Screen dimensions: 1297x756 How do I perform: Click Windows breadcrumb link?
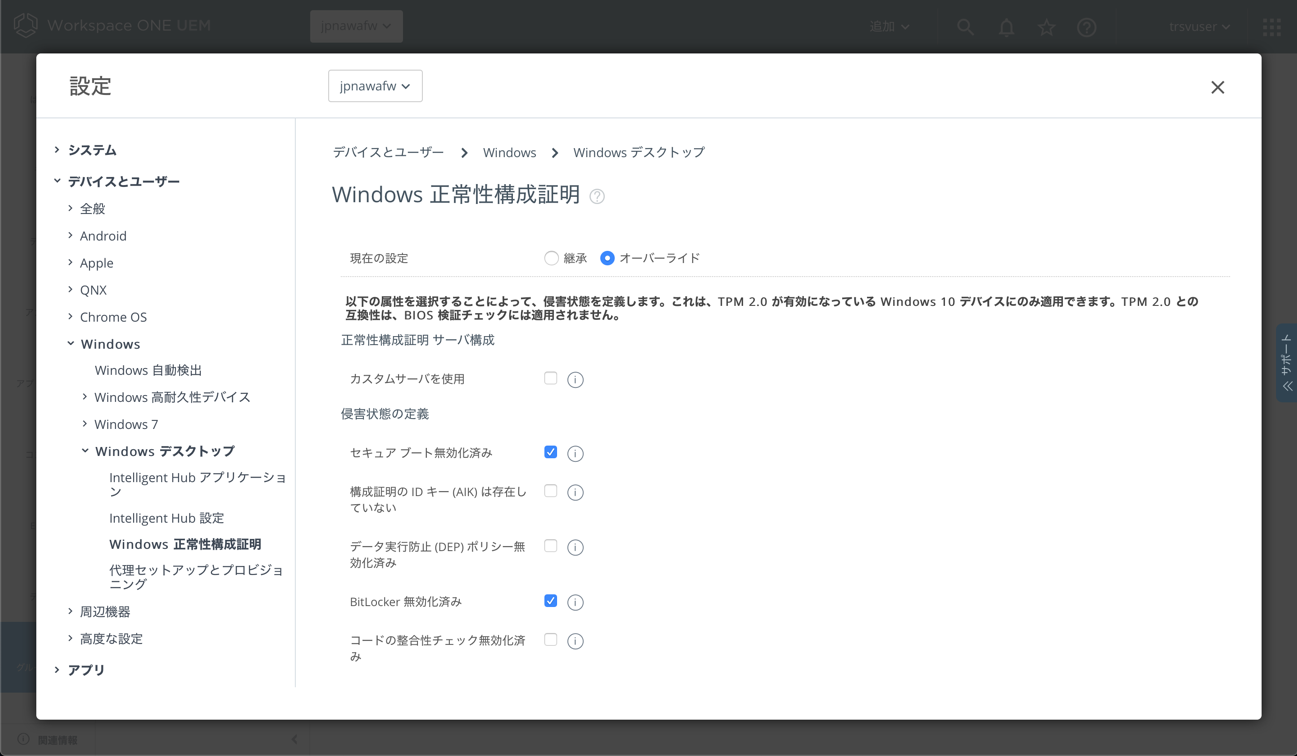click(509, 152)
